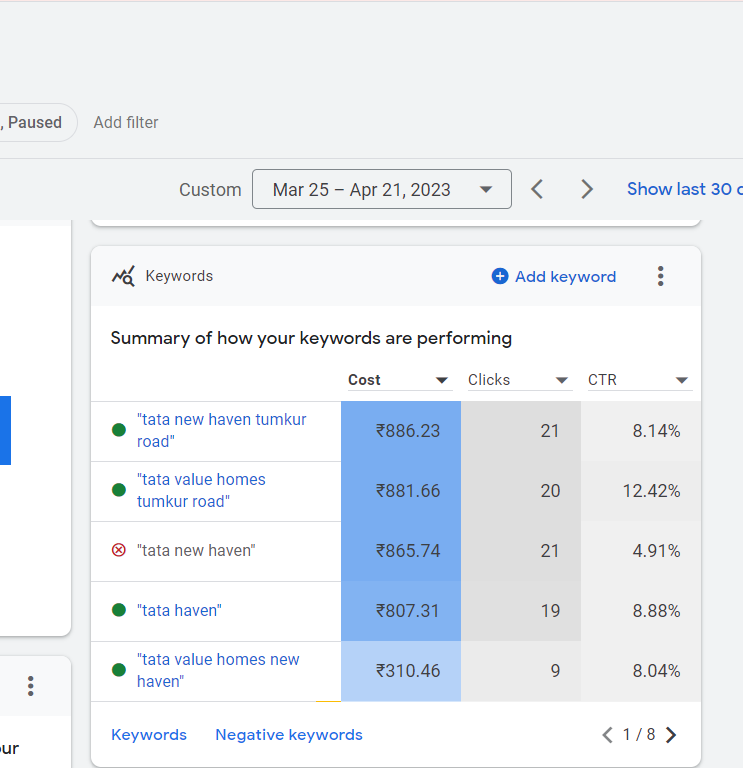The height and width of the screenshot is (768, 743).
Task: Go to next keywords page arrow
Action: (x=671, y=735)
